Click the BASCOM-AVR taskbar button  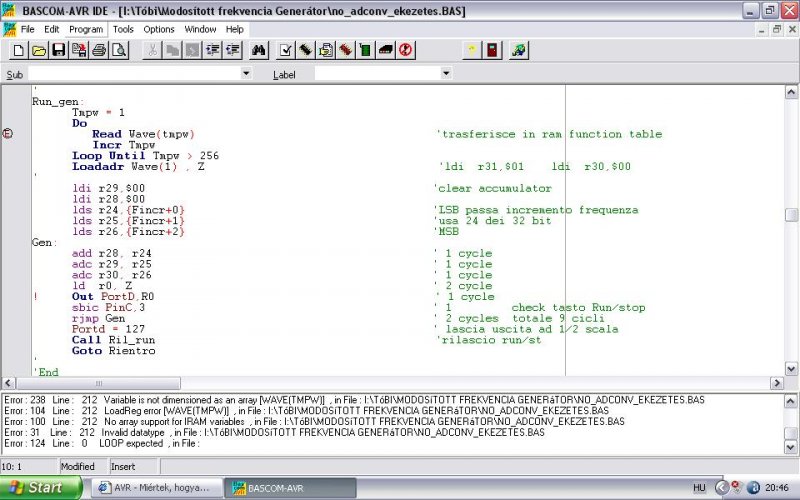click(x=290, y=488)
